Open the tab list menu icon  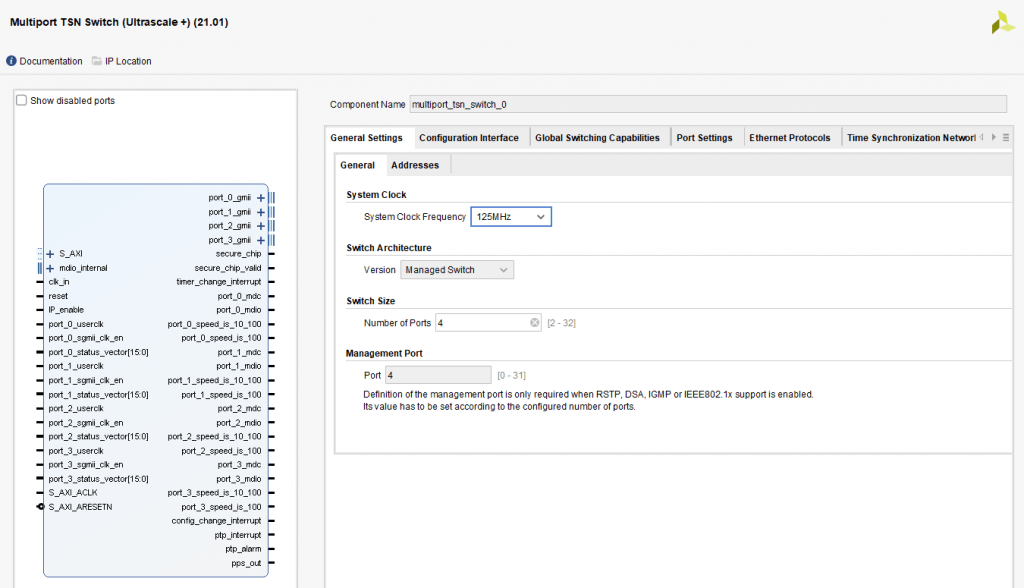coord(1006,138)
